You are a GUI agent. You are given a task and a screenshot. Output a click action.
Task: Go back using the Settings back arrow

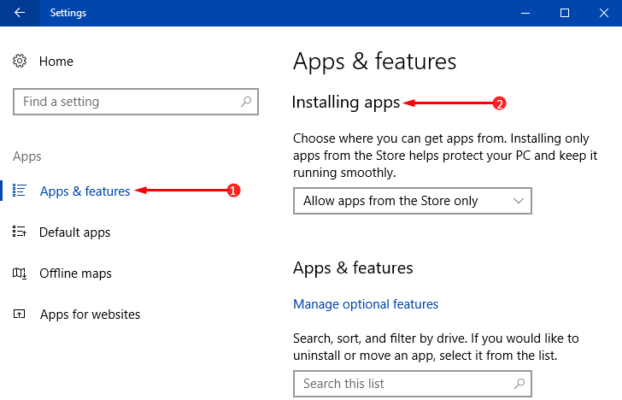pos(19,13)
